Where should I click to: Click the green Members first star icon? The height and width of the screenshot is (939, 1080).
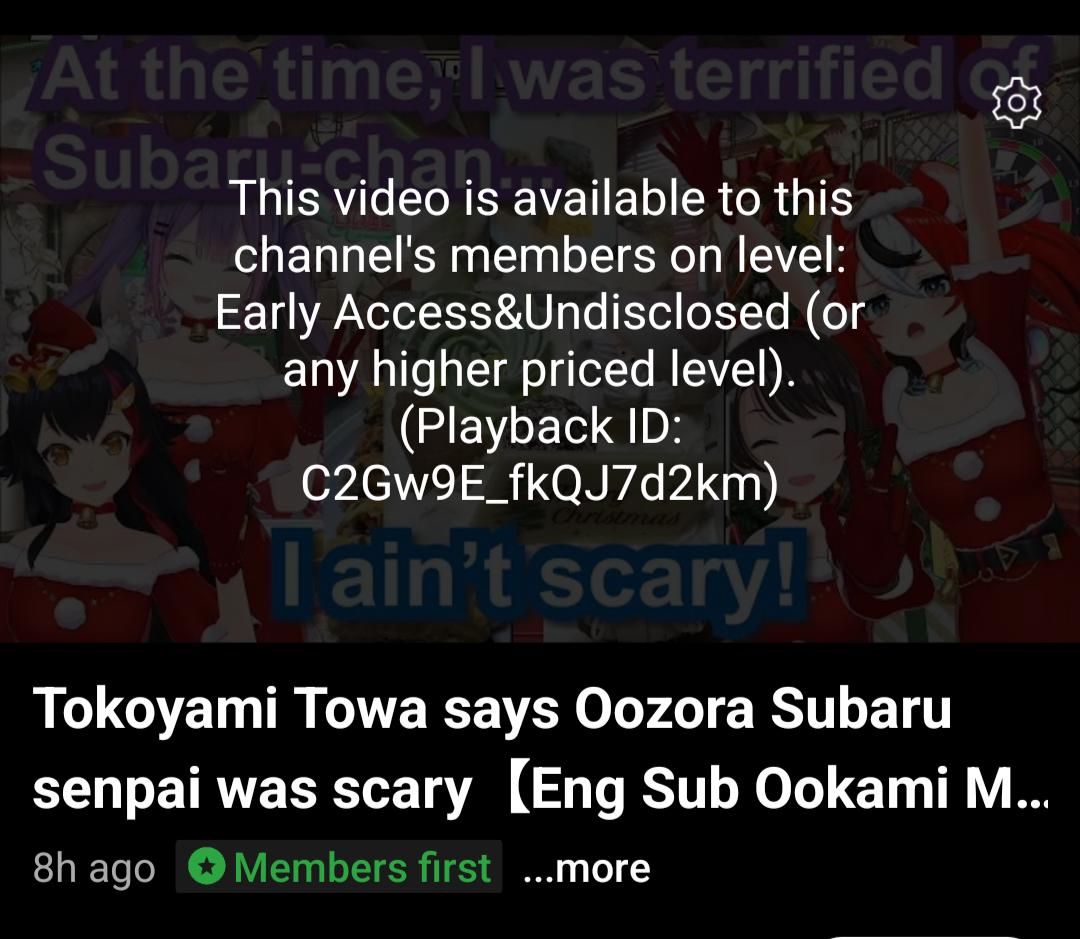pos(206,866)
